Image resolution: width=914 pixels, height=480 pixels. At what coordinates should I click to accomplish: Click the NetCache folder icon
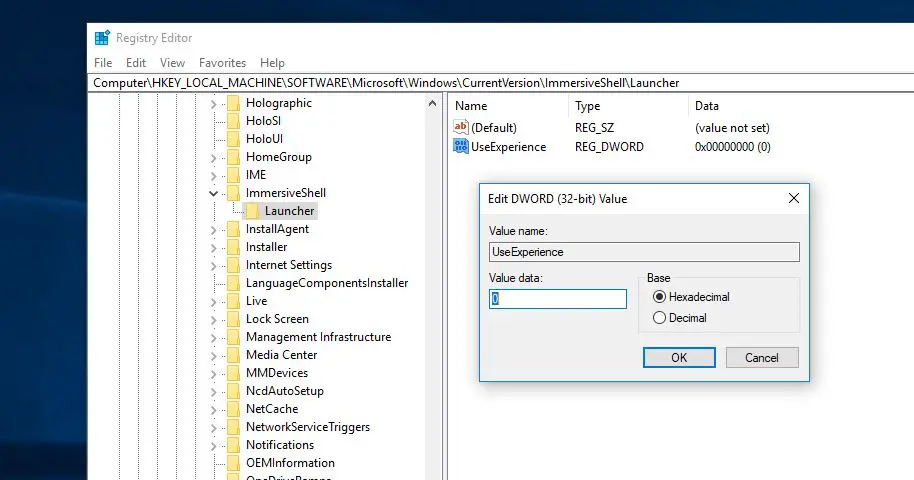[x=233, y=409]
